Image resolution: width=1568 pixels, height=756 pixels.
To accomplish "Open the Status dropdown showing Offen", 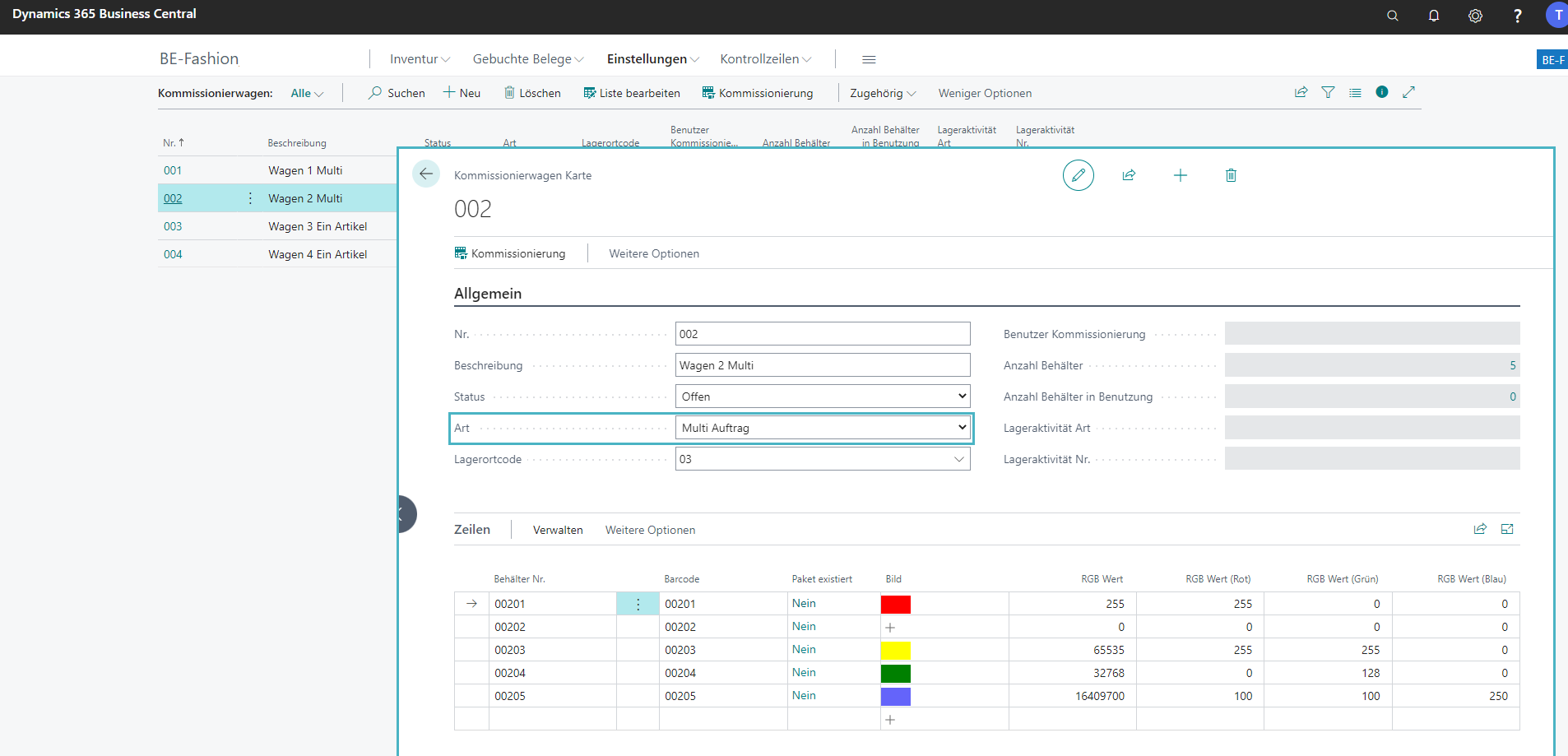I will [x=823, y=397].
